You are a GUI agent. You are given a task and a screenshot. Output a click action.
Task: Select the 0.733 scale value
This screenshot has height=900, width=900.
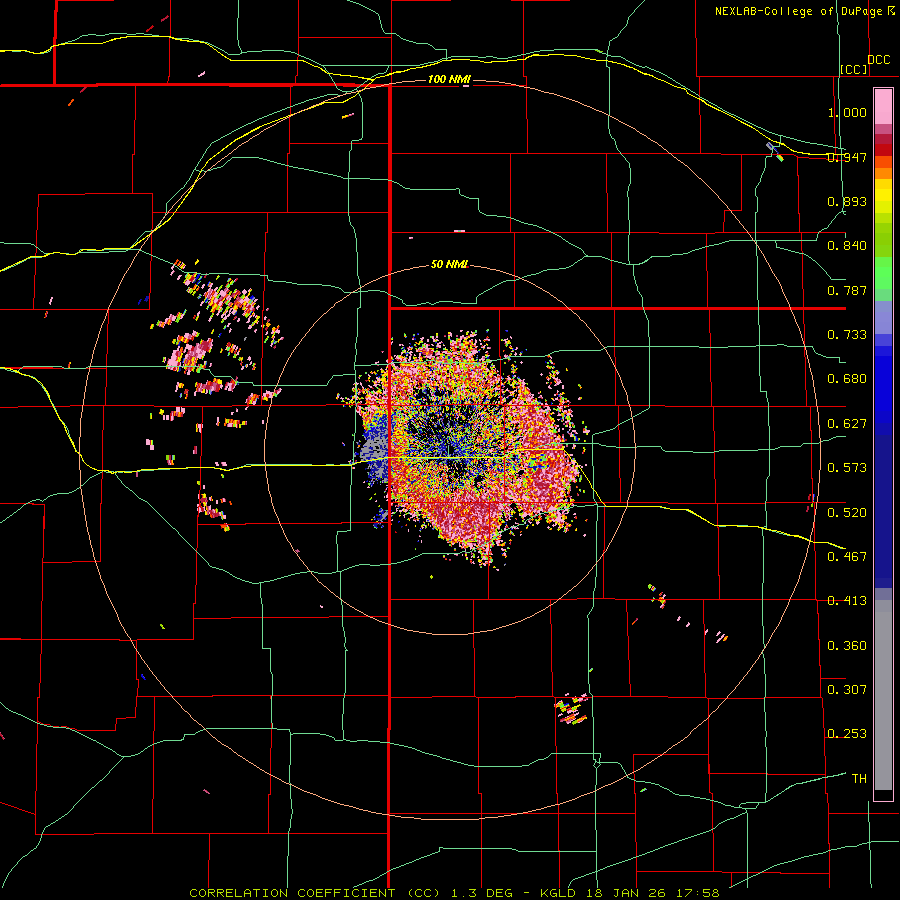(x=847, y=335)
